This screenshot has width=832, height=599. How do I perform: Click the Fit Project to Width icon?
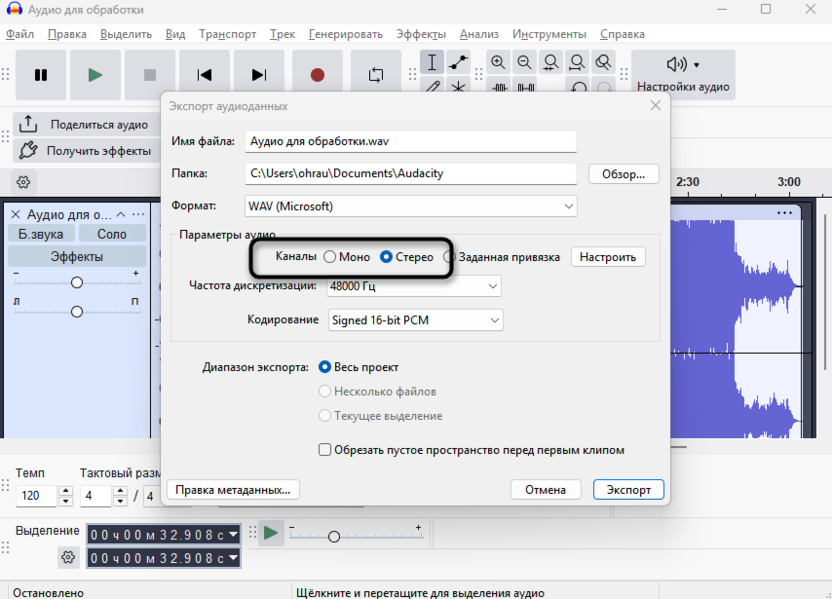576,62
